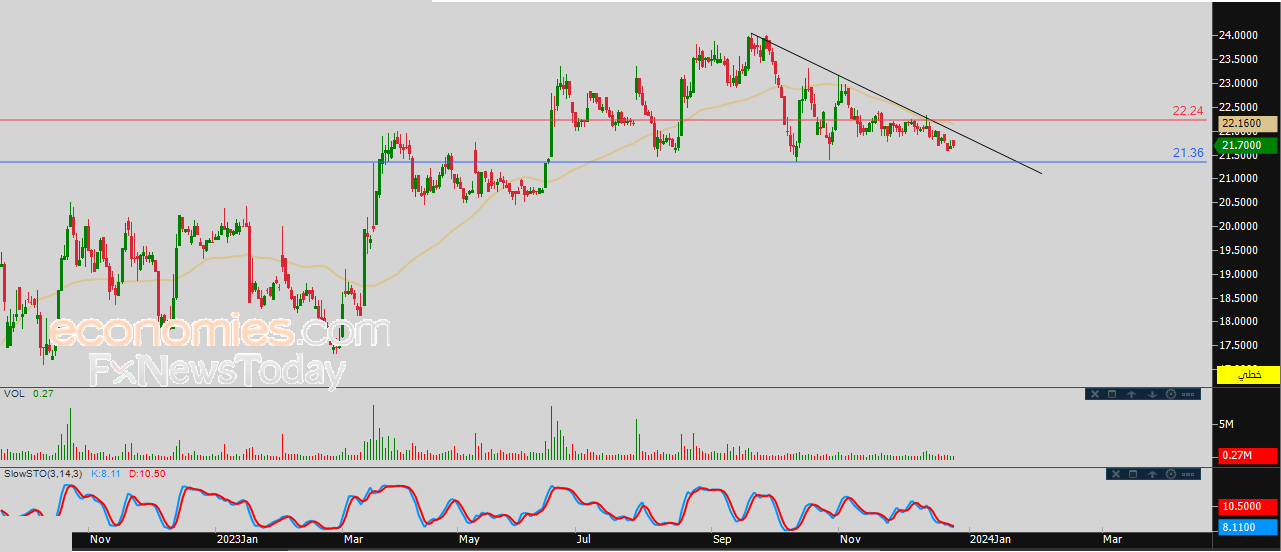This screenshot has height=552, width=1281.
Task: Click the red 22.24 resistance label
Action: (1187, 111)
